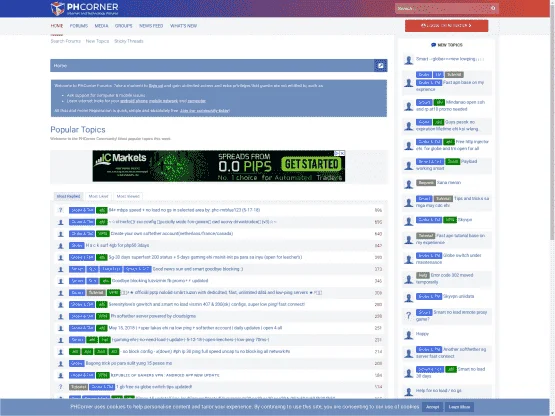Click Learn More in cookie banner
Screen dimensions: 555x416
click(x=459, y=407)
